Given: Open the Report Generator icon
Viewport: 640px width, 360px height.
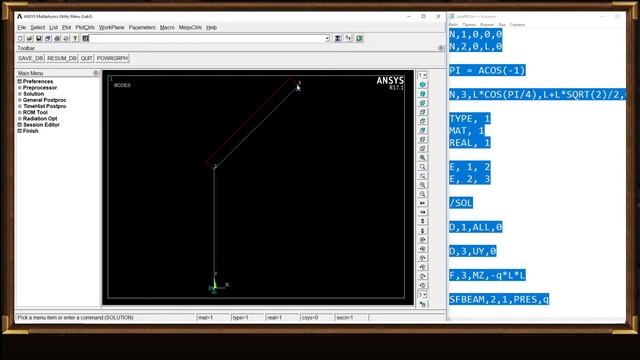Looking at the screenshot, I should pyautogui.click(x=66, y=38).
